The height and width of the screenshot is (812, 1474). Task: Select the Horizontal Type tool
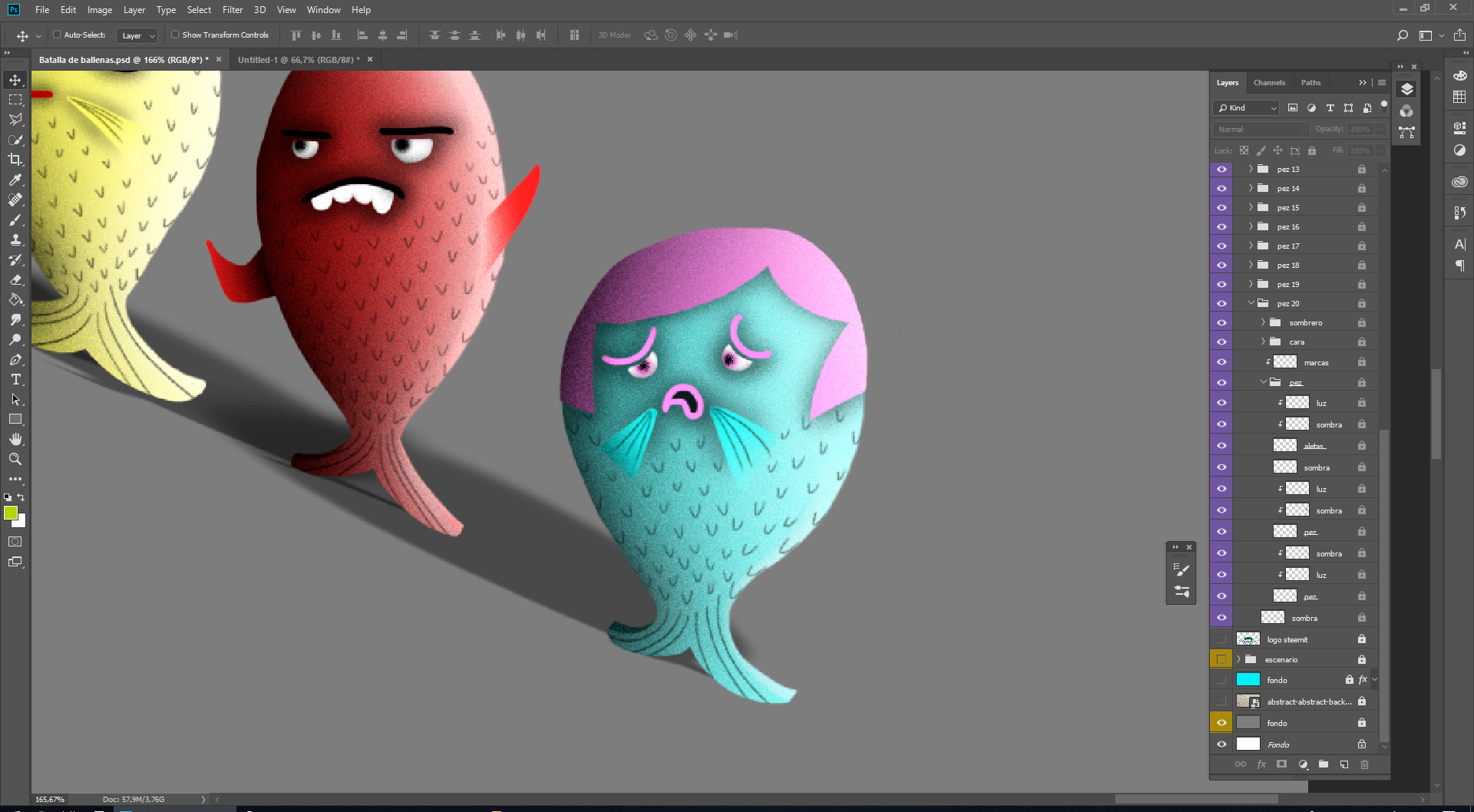coord(15,380)
